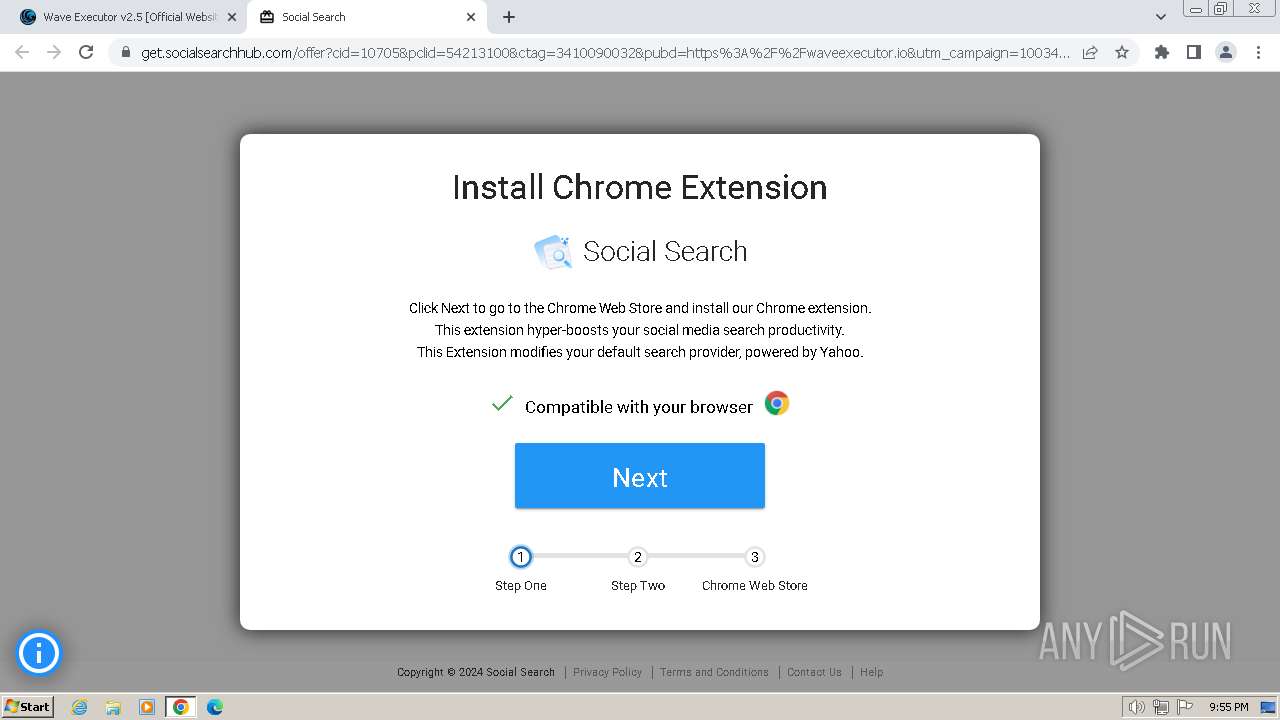Click the 'Social Search' product name

[x=665, y=251]
